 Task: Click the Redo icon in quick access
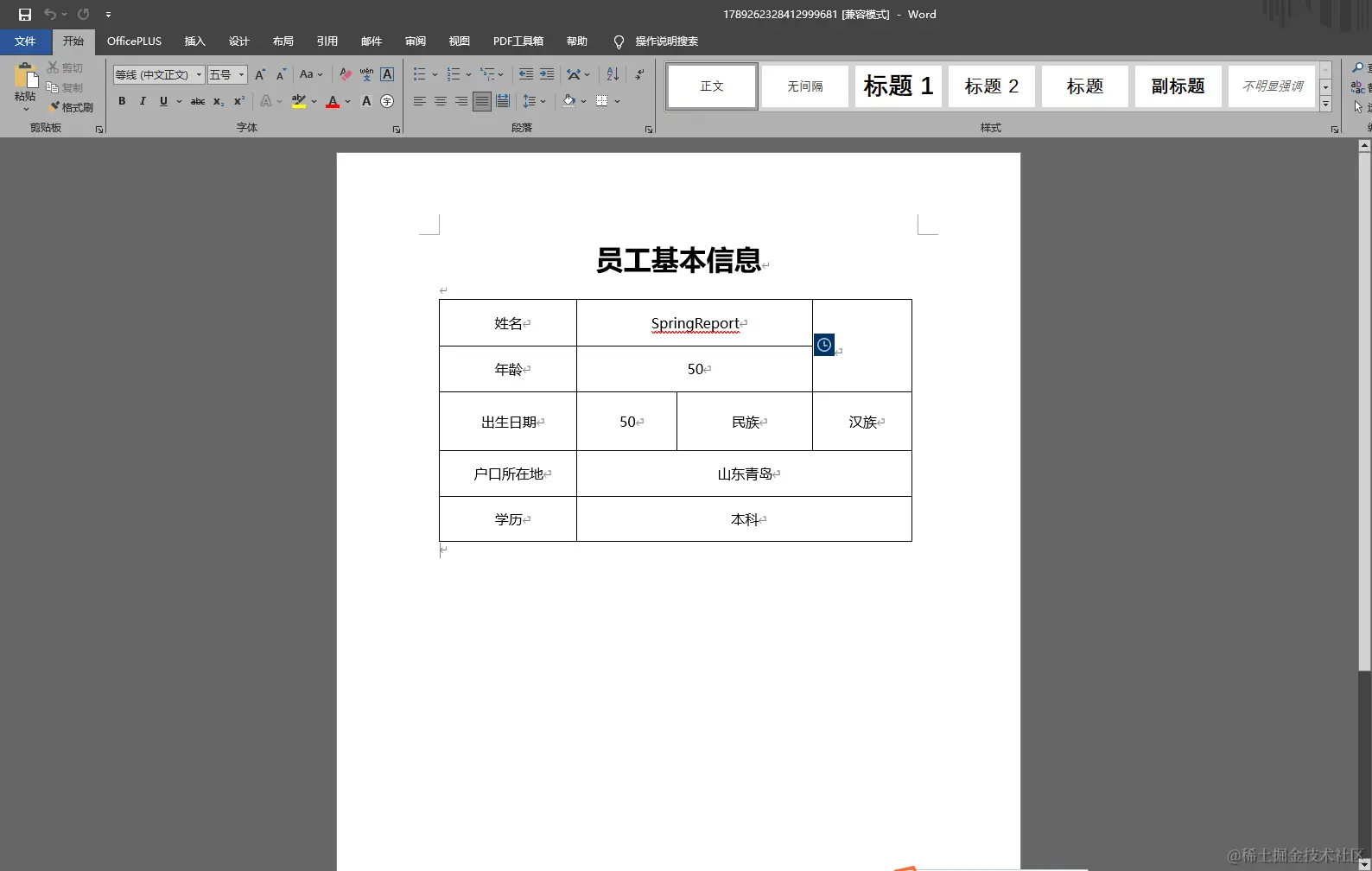pyautogui.click(x=83, y=15)
